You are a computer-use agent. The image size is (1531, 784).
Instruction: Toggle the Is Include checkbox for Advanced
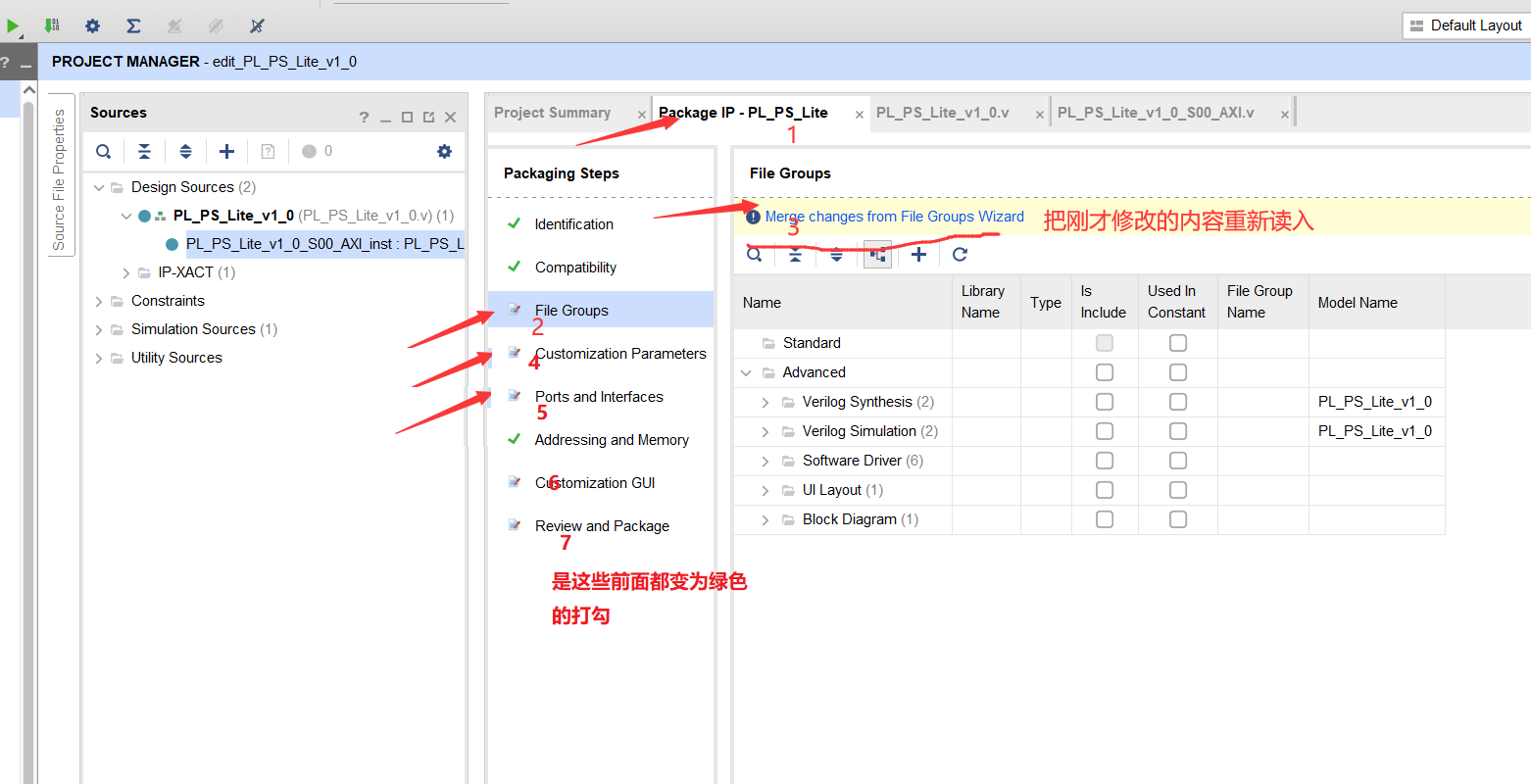(x=1105, y=372)
